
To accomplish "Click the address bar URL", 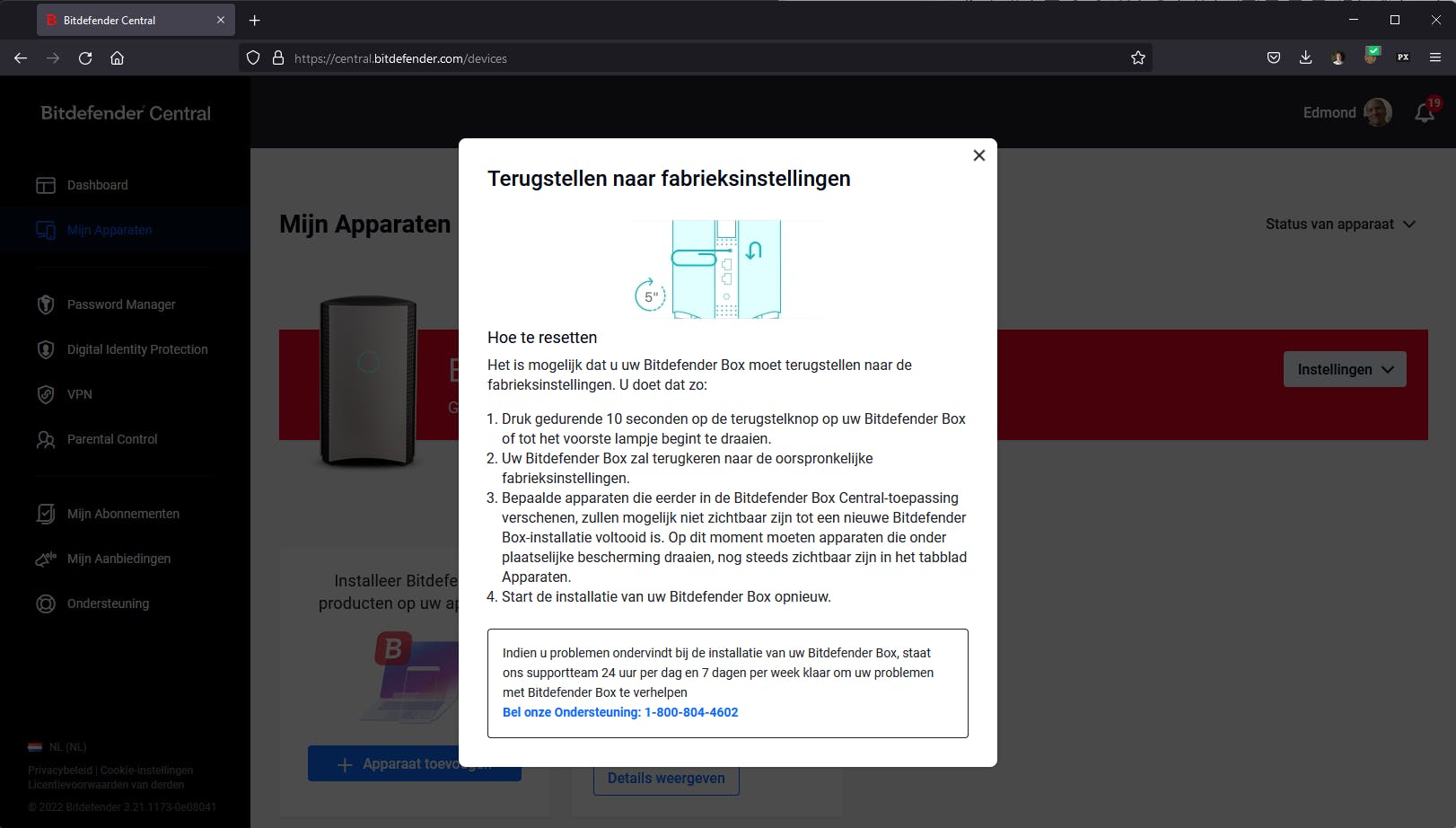I will 400,58.
